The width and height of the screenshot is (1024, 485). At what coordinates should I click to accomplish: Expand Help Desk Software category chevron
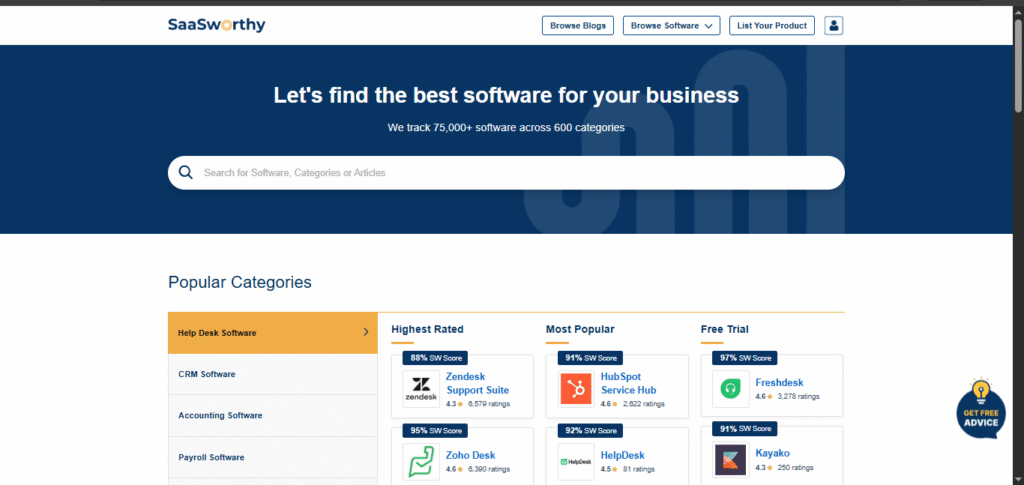(x=366, y=332)
